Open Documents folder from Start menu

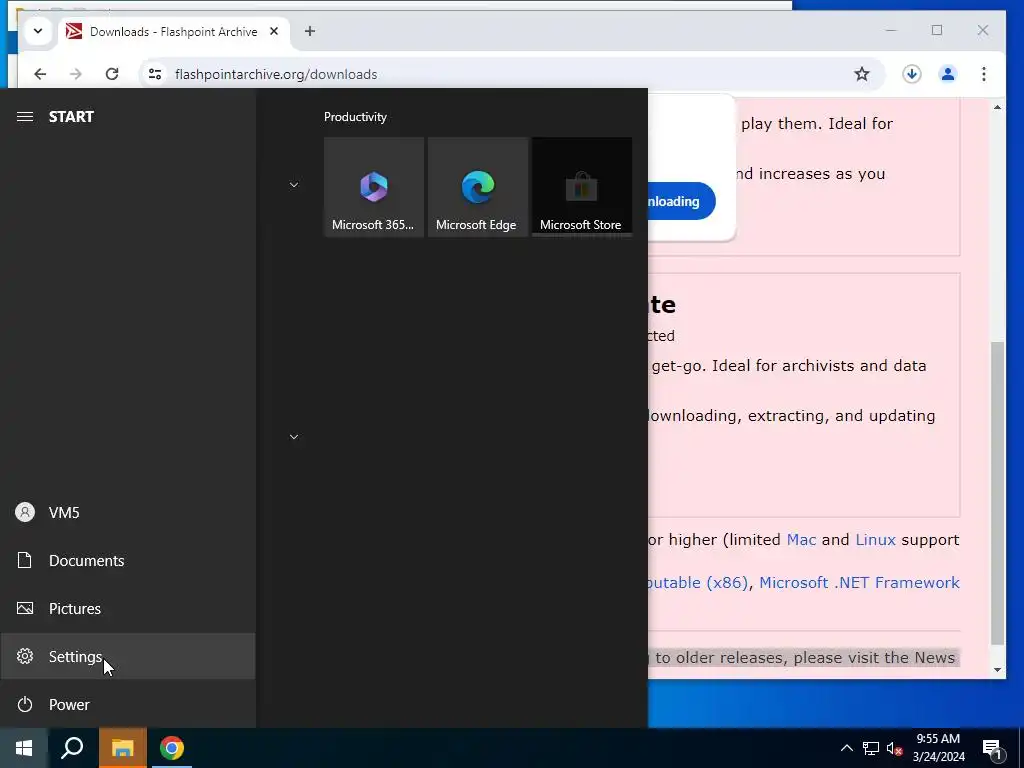pos(127,560)
